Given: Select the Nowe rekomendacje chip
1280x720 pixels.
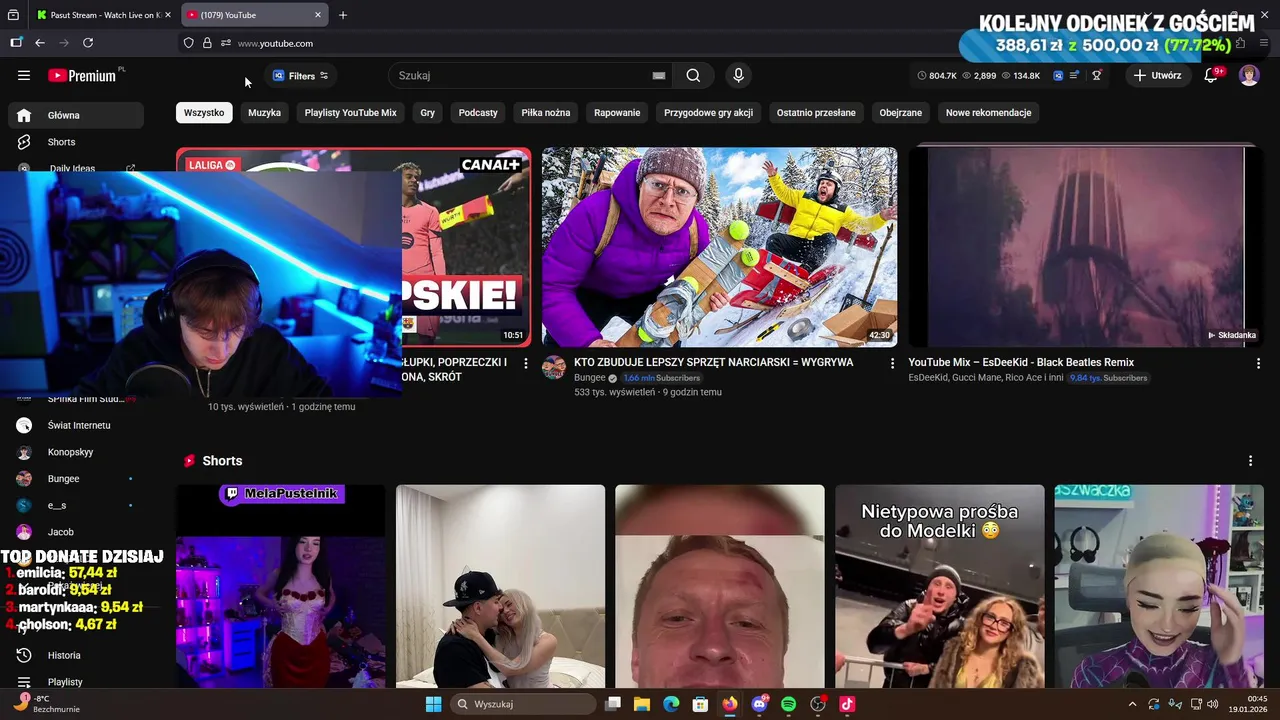Looking at the screenshot, I should 988,113.
